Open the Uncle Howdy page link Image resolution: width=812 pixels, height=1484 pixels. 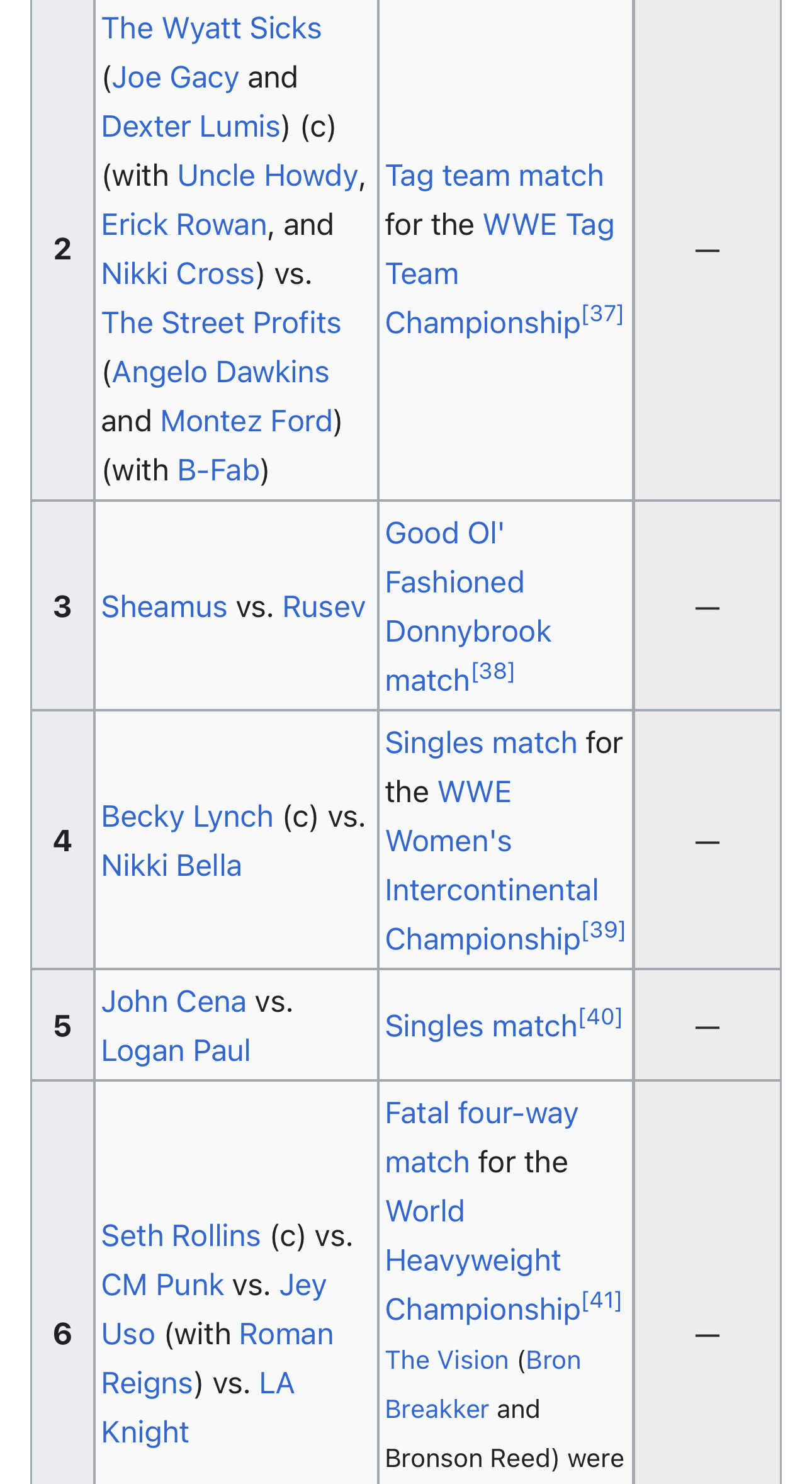[x=268, y=176]
